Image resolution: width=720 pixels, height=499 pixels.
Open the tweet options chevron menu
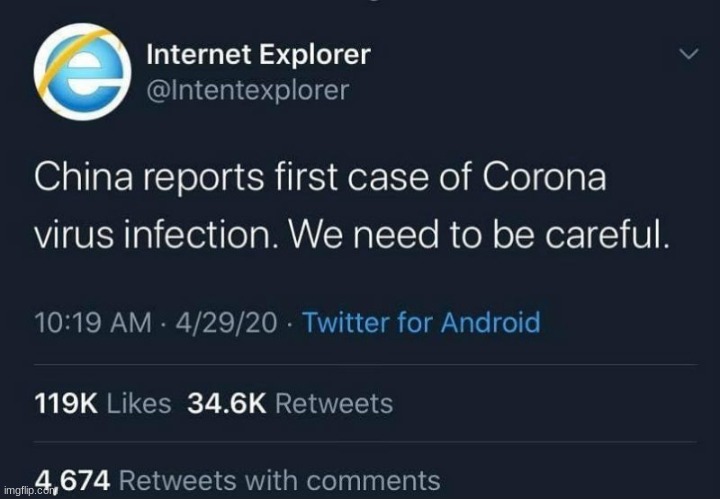point(688,56)
